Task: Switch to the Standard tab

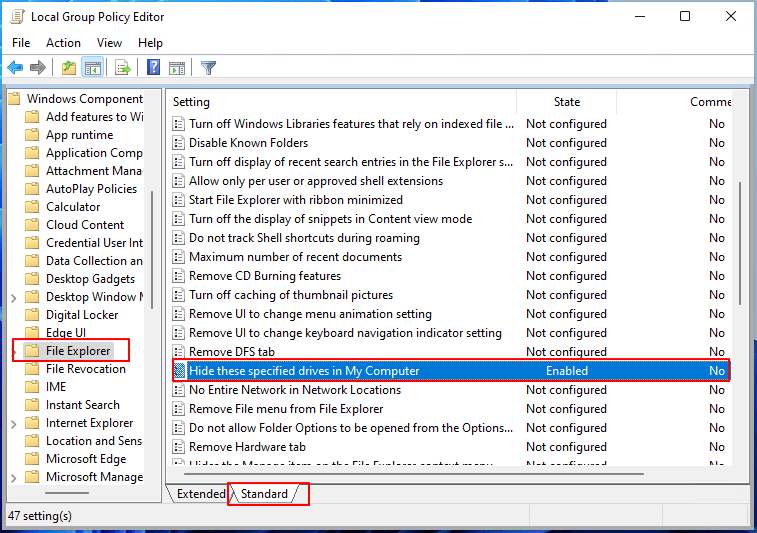Action: tap(264, 494)
